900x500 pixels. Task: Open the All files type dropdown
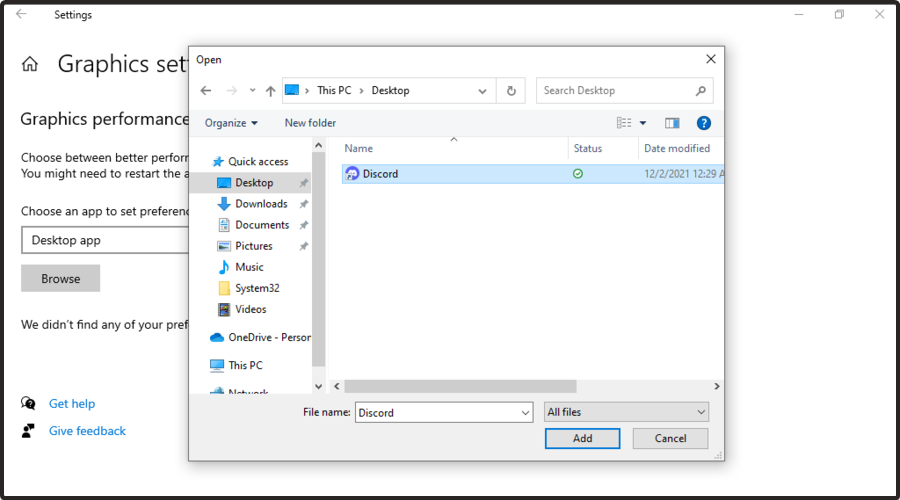click(626, 412)
